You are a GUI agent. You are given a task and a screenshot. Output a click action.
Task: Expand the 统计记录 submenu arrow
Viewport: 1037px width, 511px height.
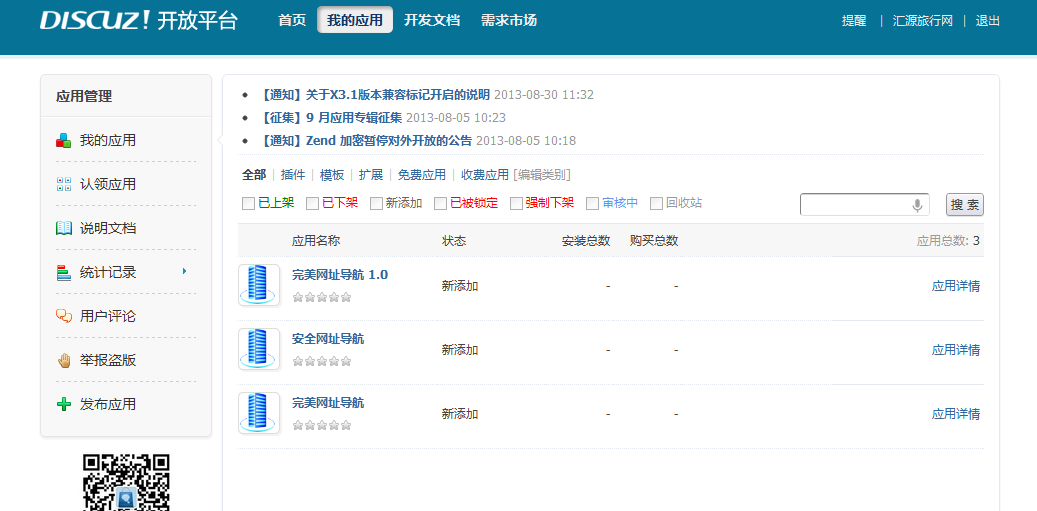coord(185,271)
